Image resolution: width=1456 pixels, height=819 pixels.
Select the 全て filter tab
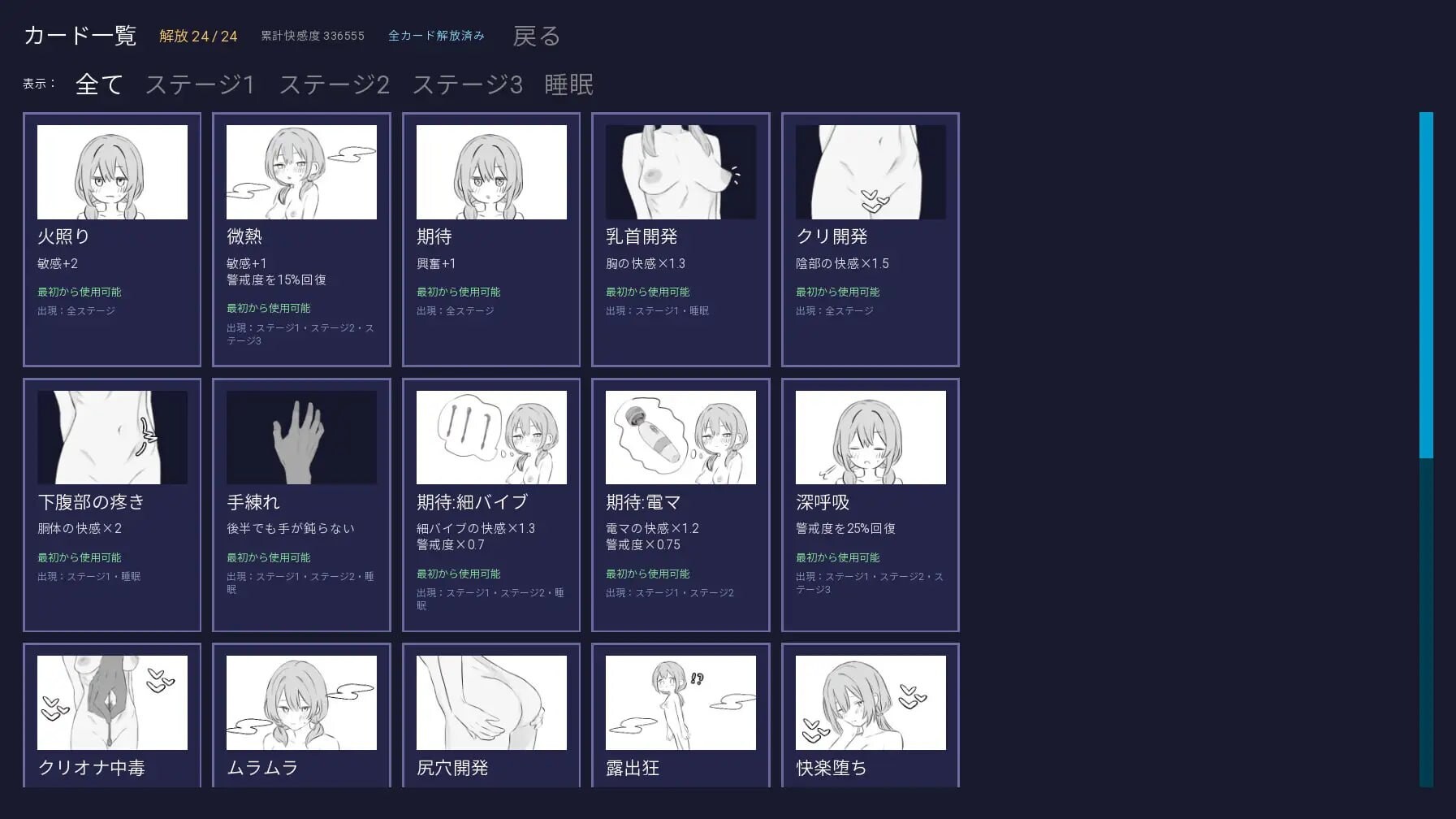(99, 84)
